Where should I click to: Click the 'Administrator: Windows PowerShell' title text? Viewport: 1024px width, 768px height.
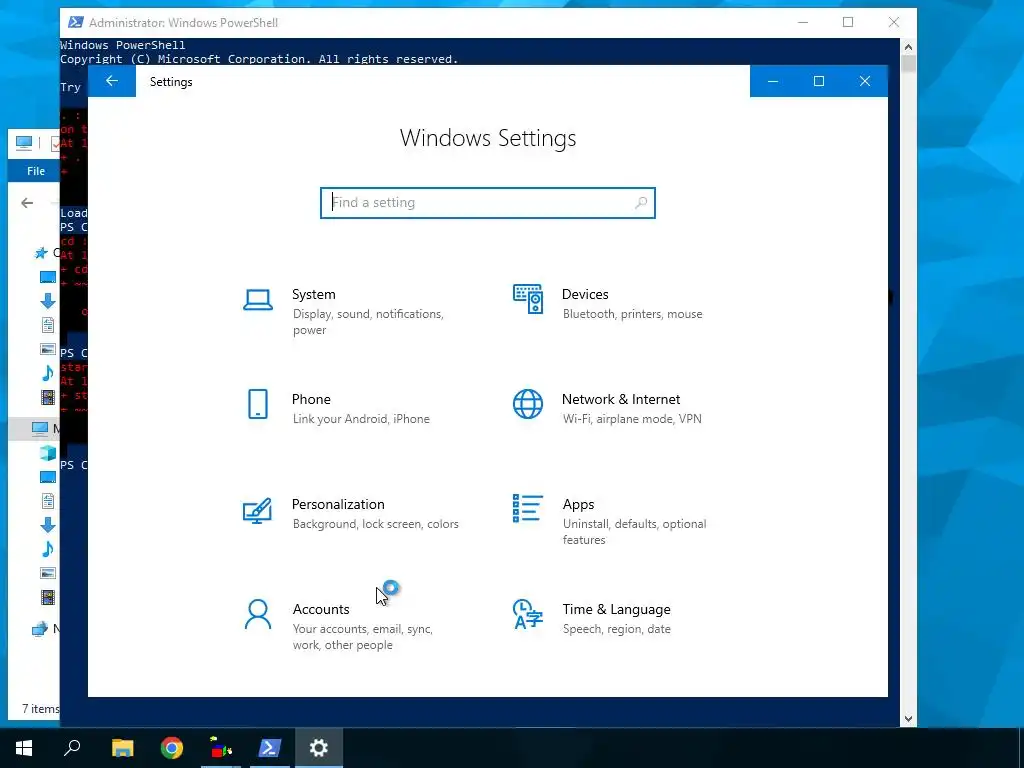click(184, 22)
